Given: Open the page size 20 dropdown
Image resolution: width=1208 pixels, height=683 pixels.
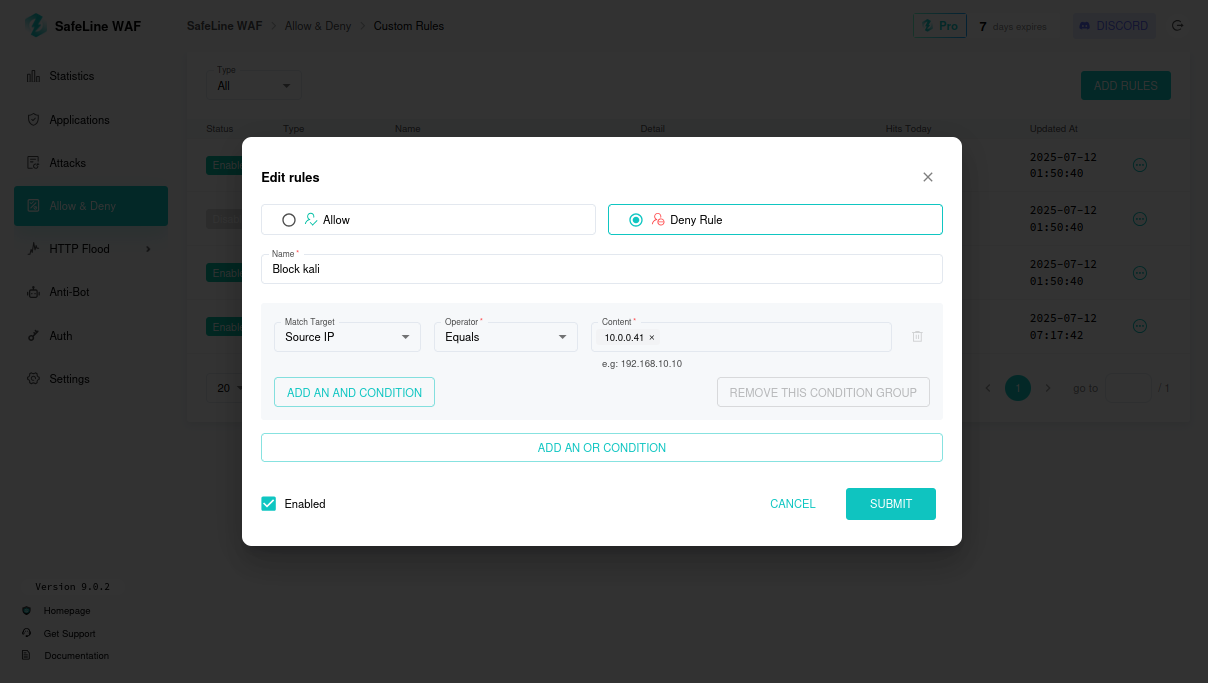Looking at the screenshot, I should [x=228, y=388].
